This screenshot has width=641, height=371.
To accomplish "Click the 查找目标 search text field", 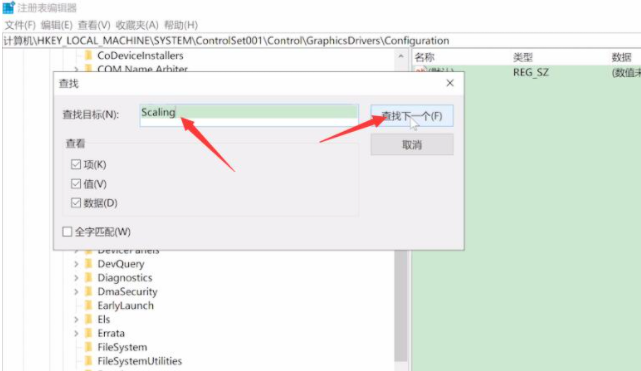I will tap(249, 115).
